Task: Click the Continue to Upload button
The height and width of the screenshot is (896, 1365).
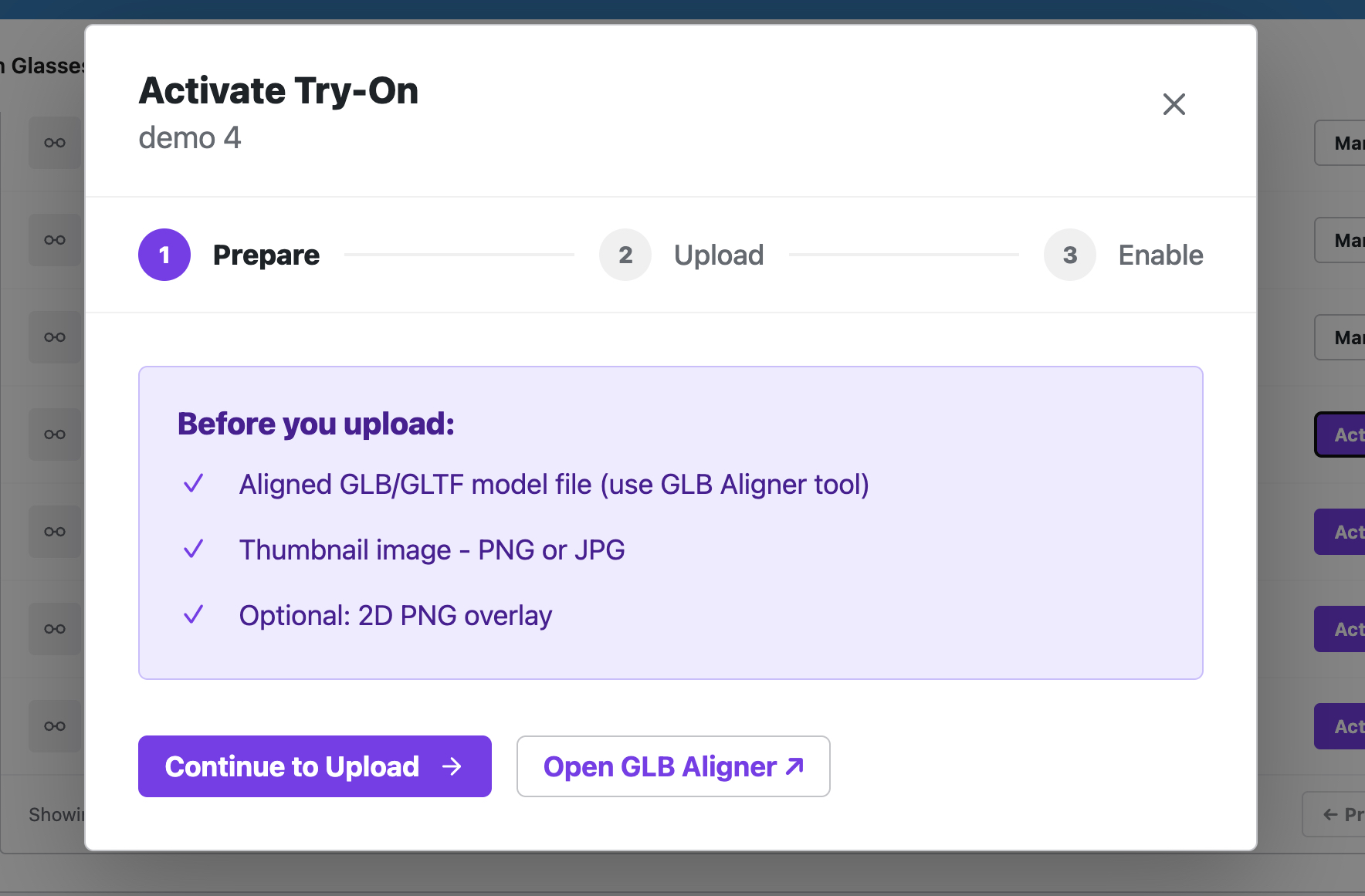Action: [x=315, y=766]
